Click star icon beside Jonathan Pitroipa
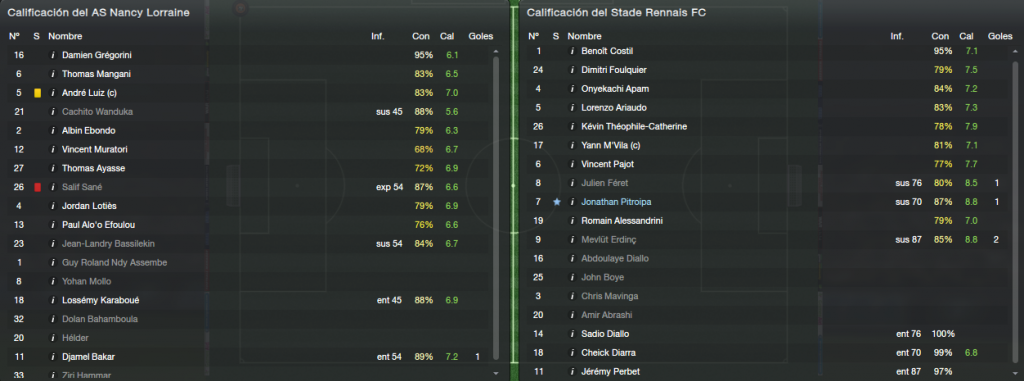 [x=556, y=203]
